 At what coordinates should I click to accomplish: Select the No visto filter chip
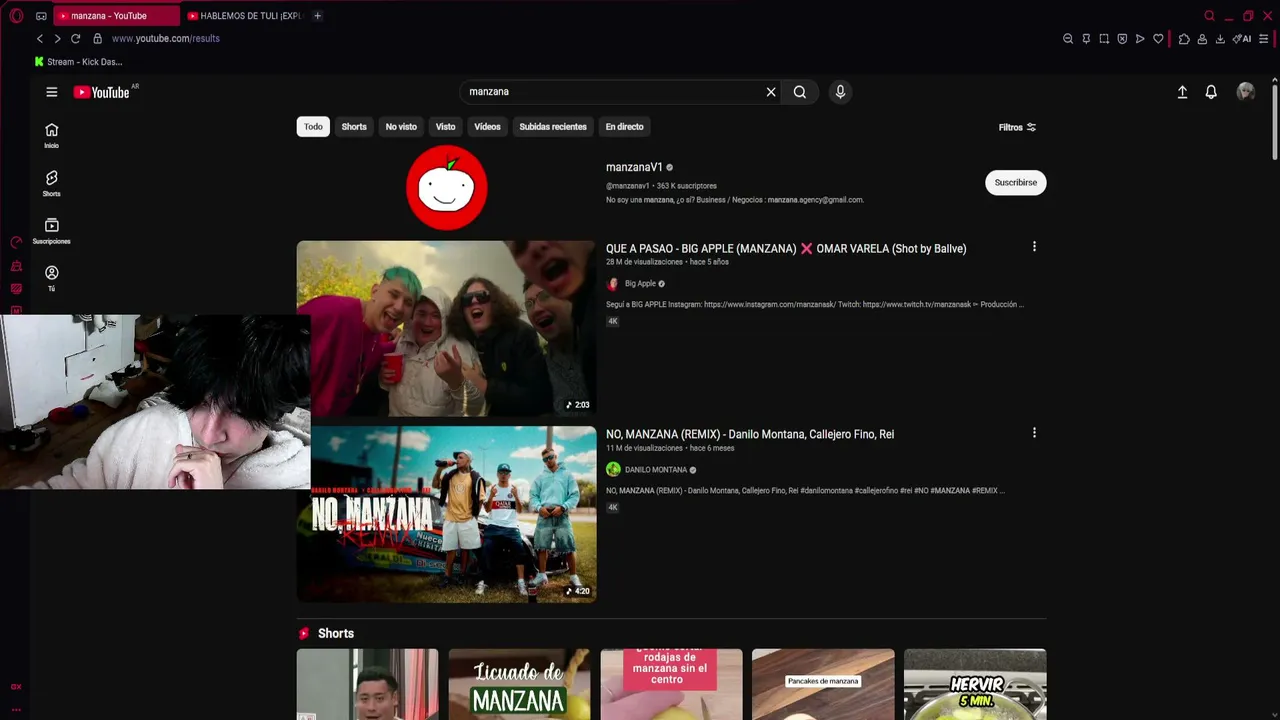click(x=401, y=127)
